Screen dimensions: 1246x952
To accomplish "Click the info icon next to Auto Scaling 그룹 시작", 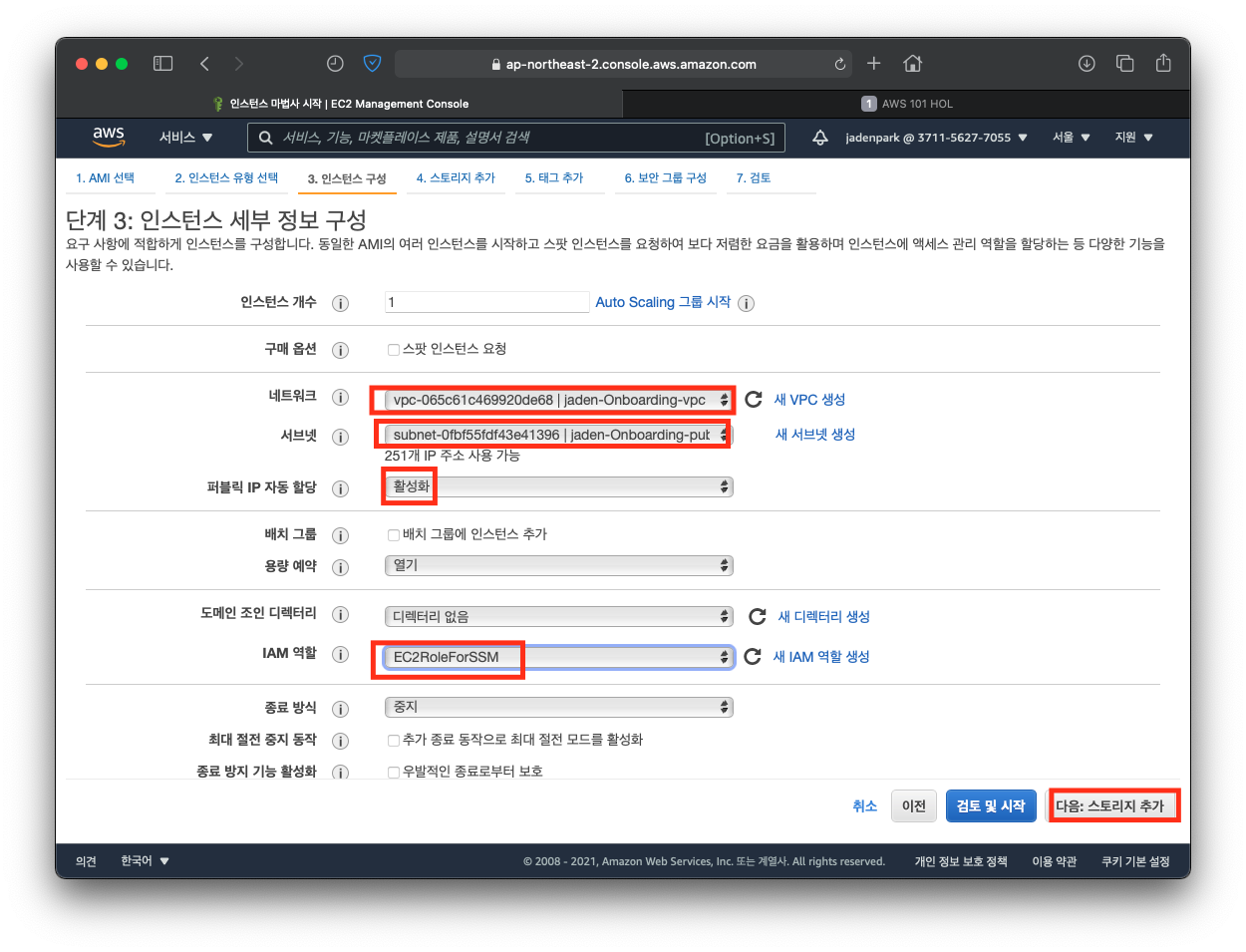I will point(746,303).
